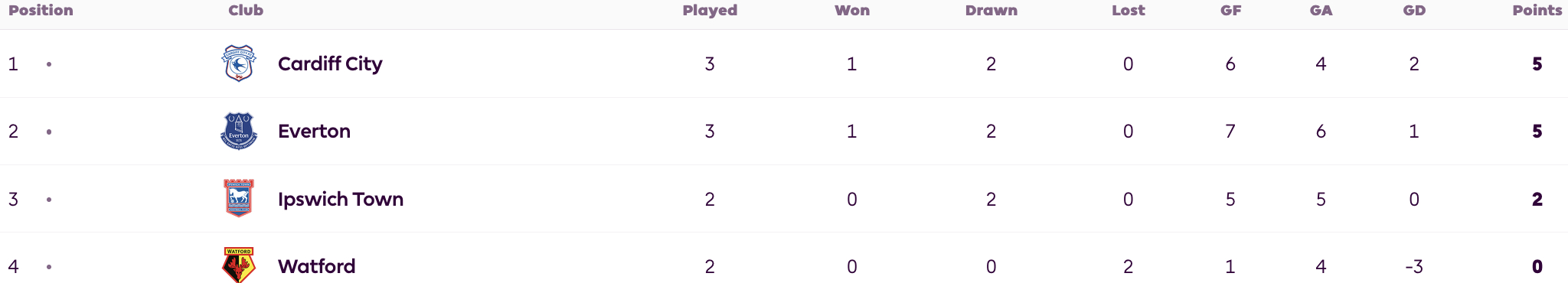Viewport: 1568px width, 283px height.
Task: Sort by the Drawn column header
Action: point(991,10)
